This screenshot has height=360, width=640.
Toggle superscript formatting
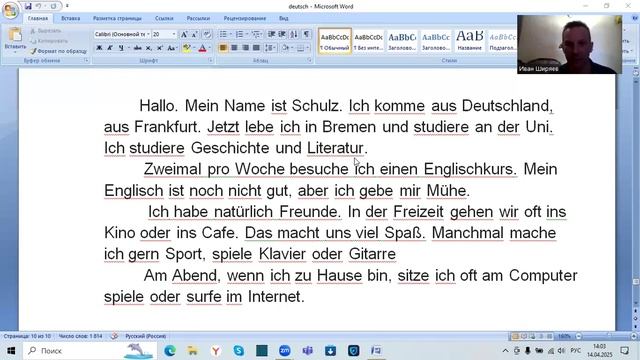[160, 48]
